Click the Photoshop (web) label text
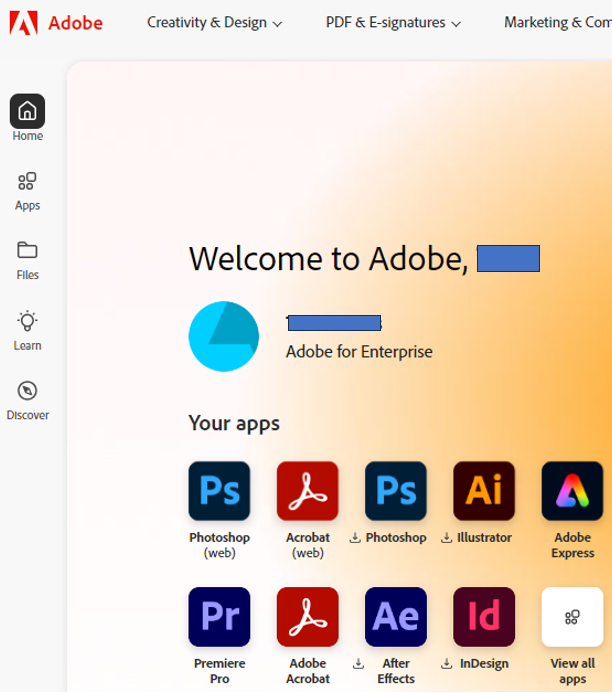Viewport: 612px width, 693px height. click(220, 545)
